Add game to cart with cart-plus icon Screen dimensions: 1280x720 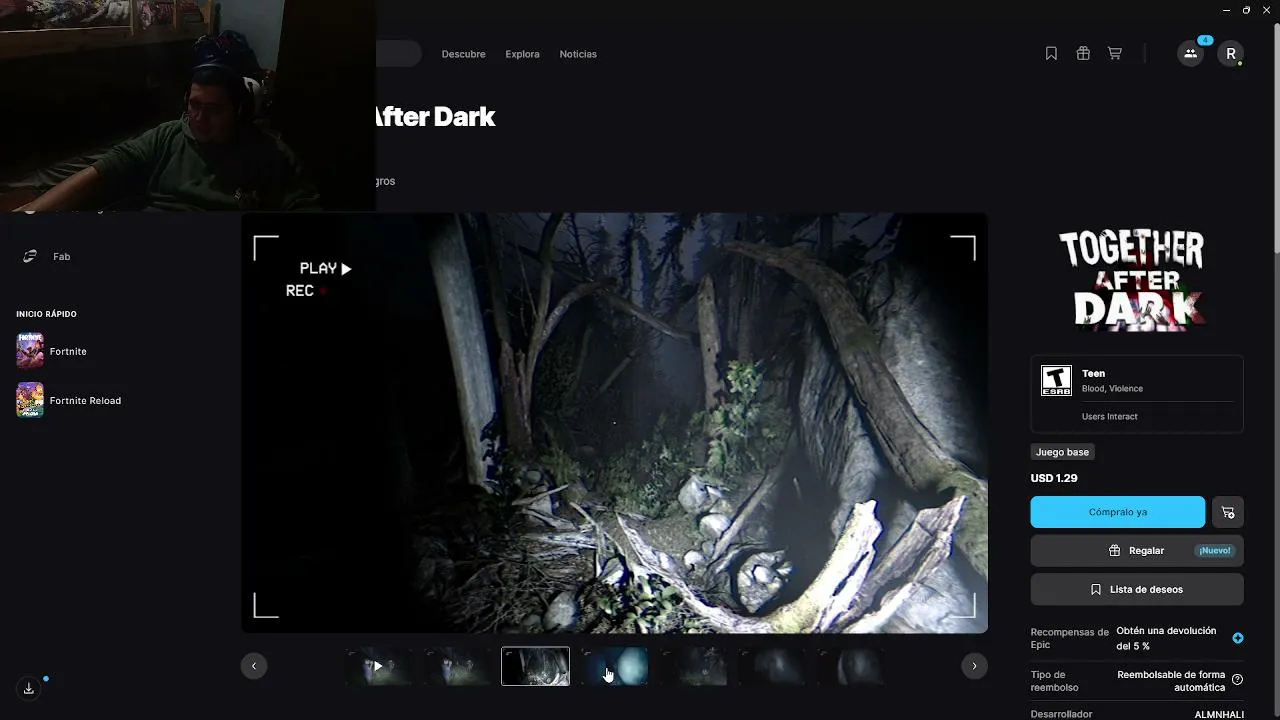coord(1228,512)
